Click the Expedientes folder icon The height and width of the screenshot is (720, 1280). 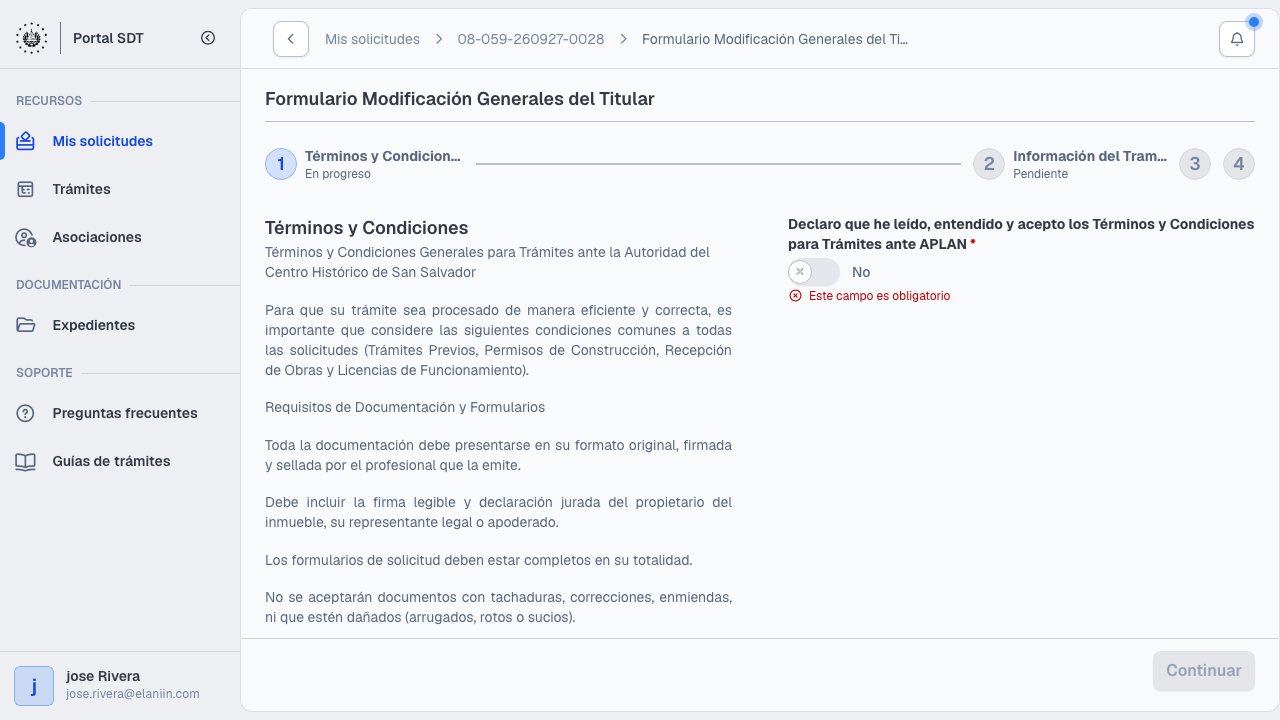click(26, 325)
